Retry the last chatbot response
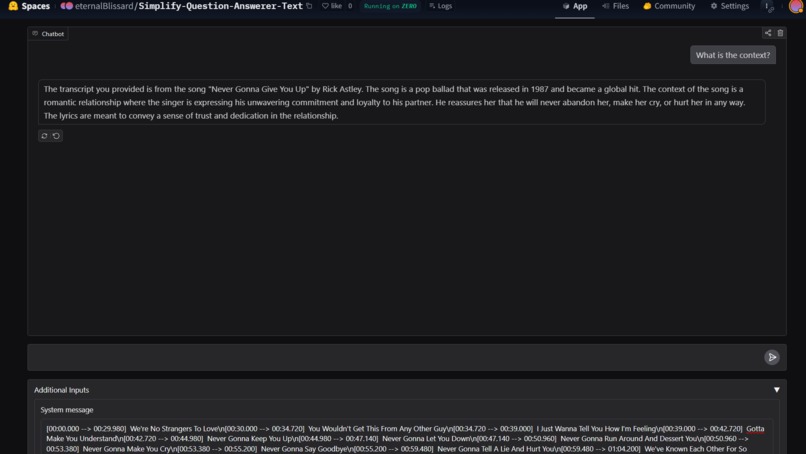806x454 pixels. tap(44, 136)
